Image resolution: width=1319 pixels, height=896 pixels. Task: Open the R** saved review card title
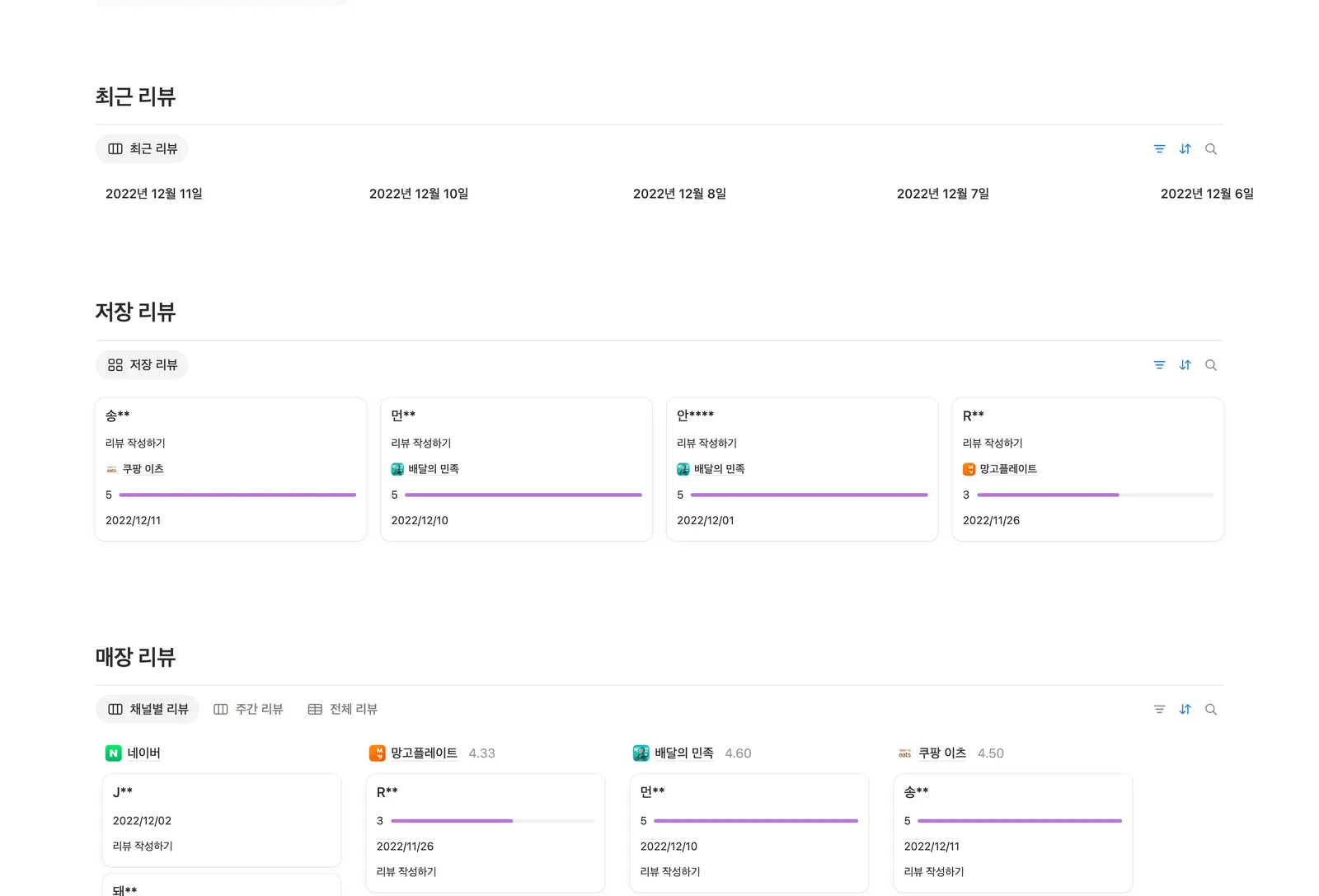coord(974,415)
